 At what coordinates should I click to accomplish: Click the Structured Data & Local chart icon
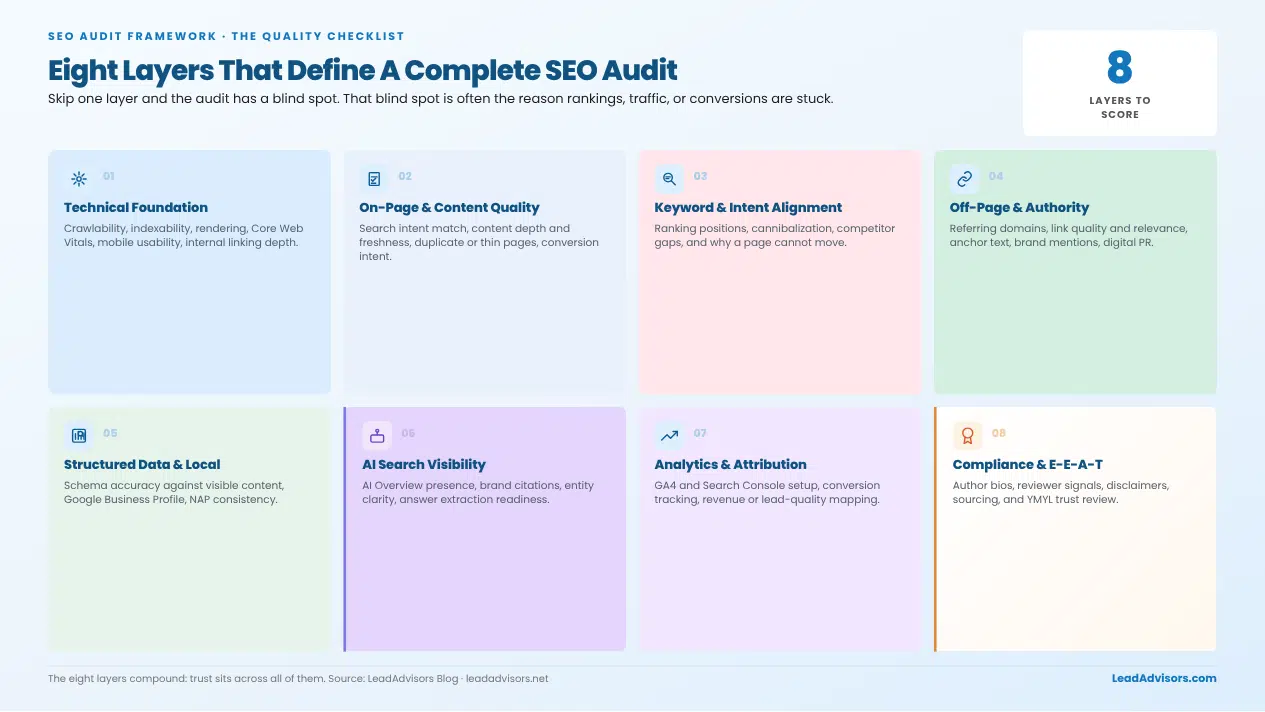pyautogui.click(x=78, y=435)
